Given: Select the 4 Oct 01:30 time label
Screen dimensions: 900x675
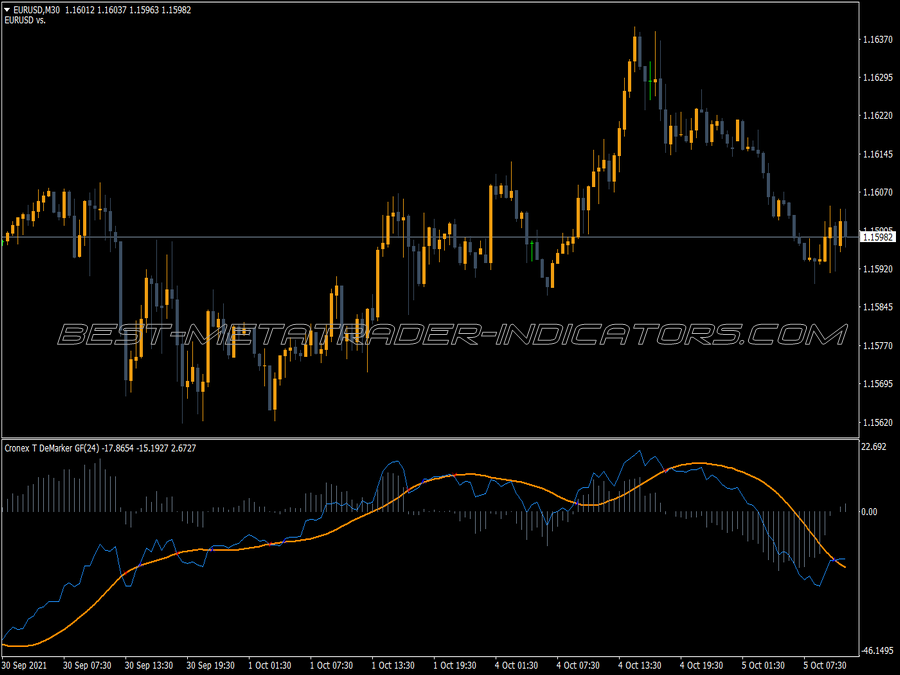Looking at the screenshot, I should coord(516,665).
